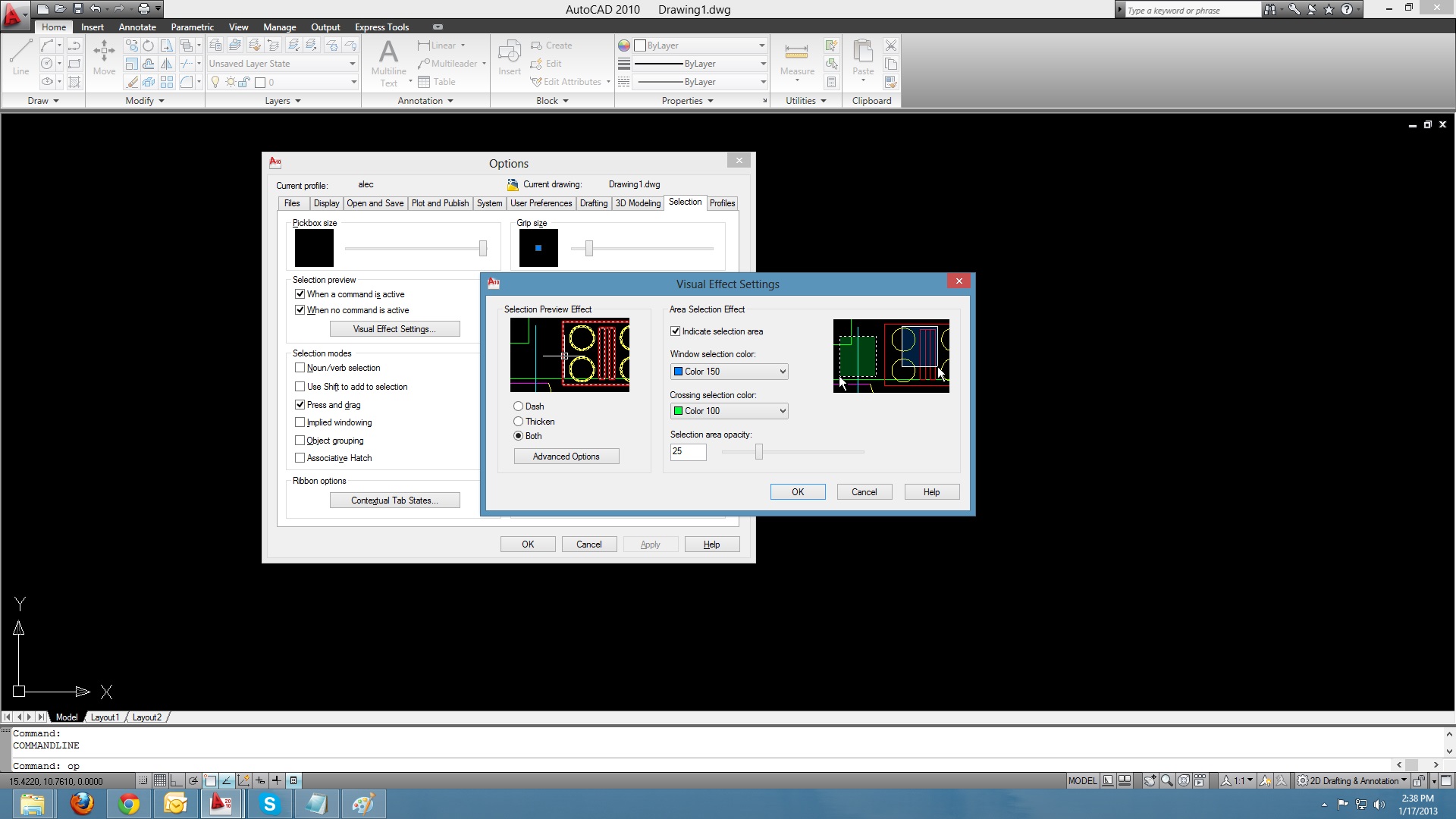Click the Grip size slider handle
1456x819 pixels.
coord(588,248)
